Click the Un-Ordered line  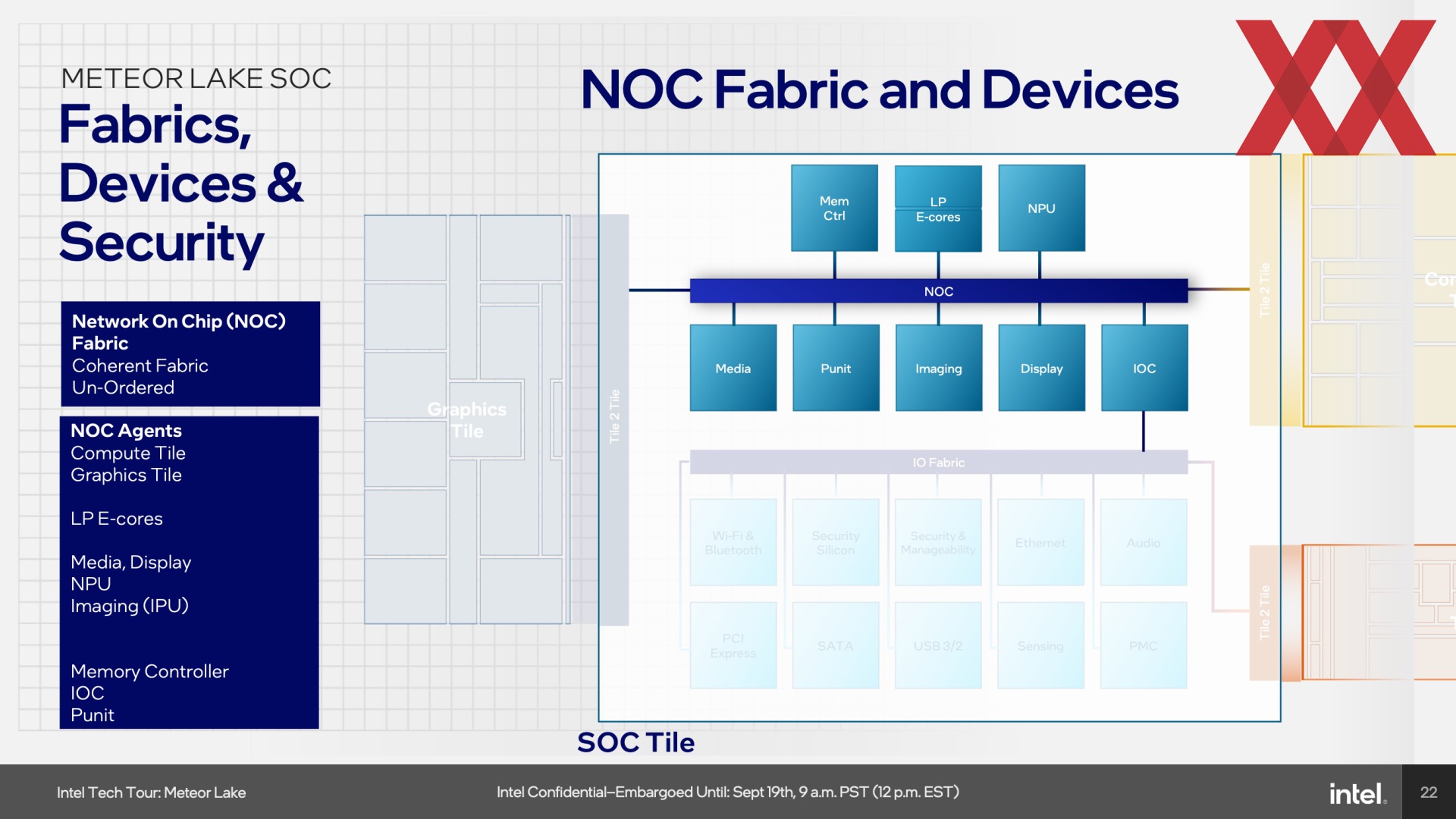click(x=123, y=388)
